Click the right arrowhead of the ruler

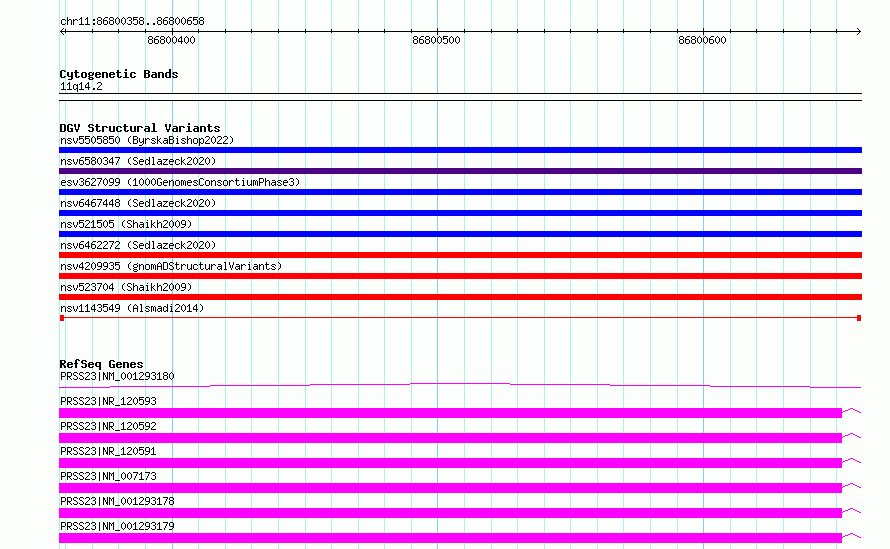click(859, 31)
